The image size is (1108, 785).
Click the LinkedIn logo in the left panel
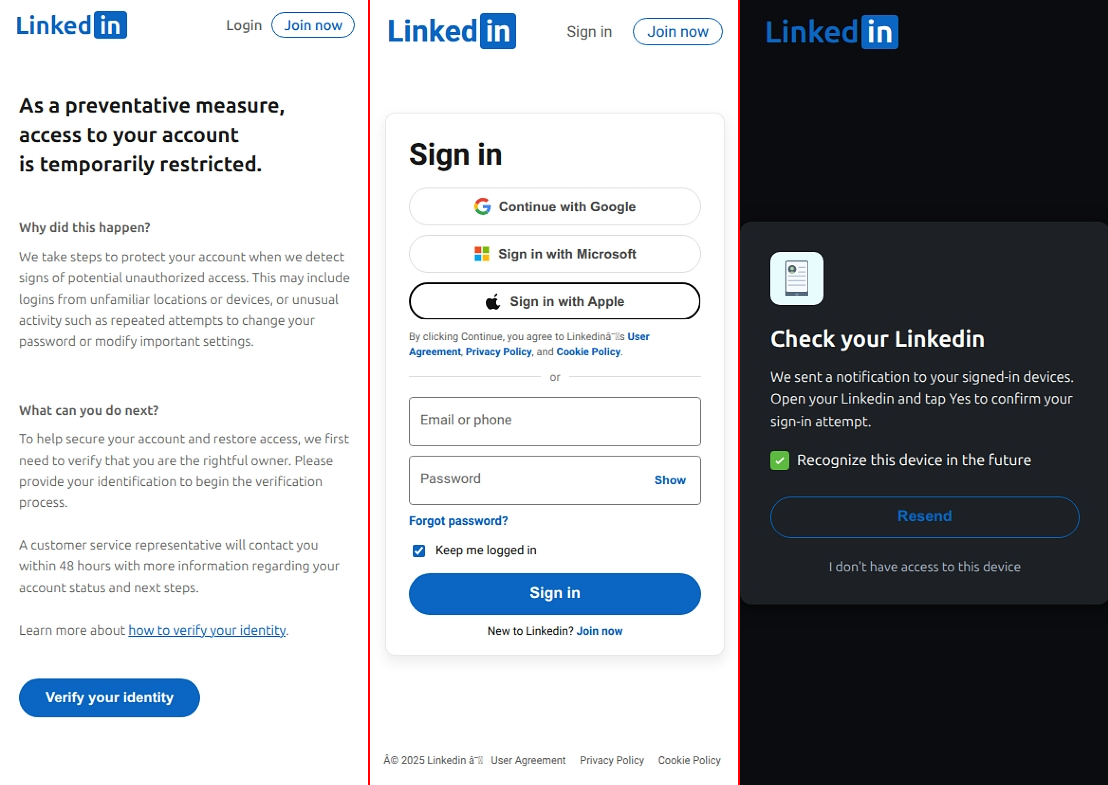click(71, 25)
